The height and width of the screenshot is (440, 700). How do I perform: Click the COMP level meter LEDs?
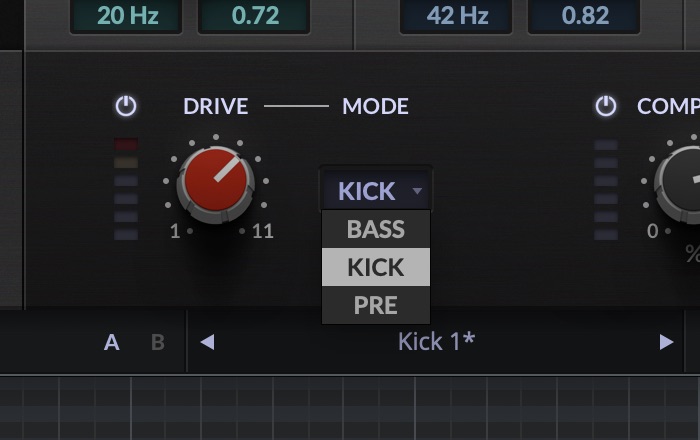pyautogui.click(x=606, y=189)
